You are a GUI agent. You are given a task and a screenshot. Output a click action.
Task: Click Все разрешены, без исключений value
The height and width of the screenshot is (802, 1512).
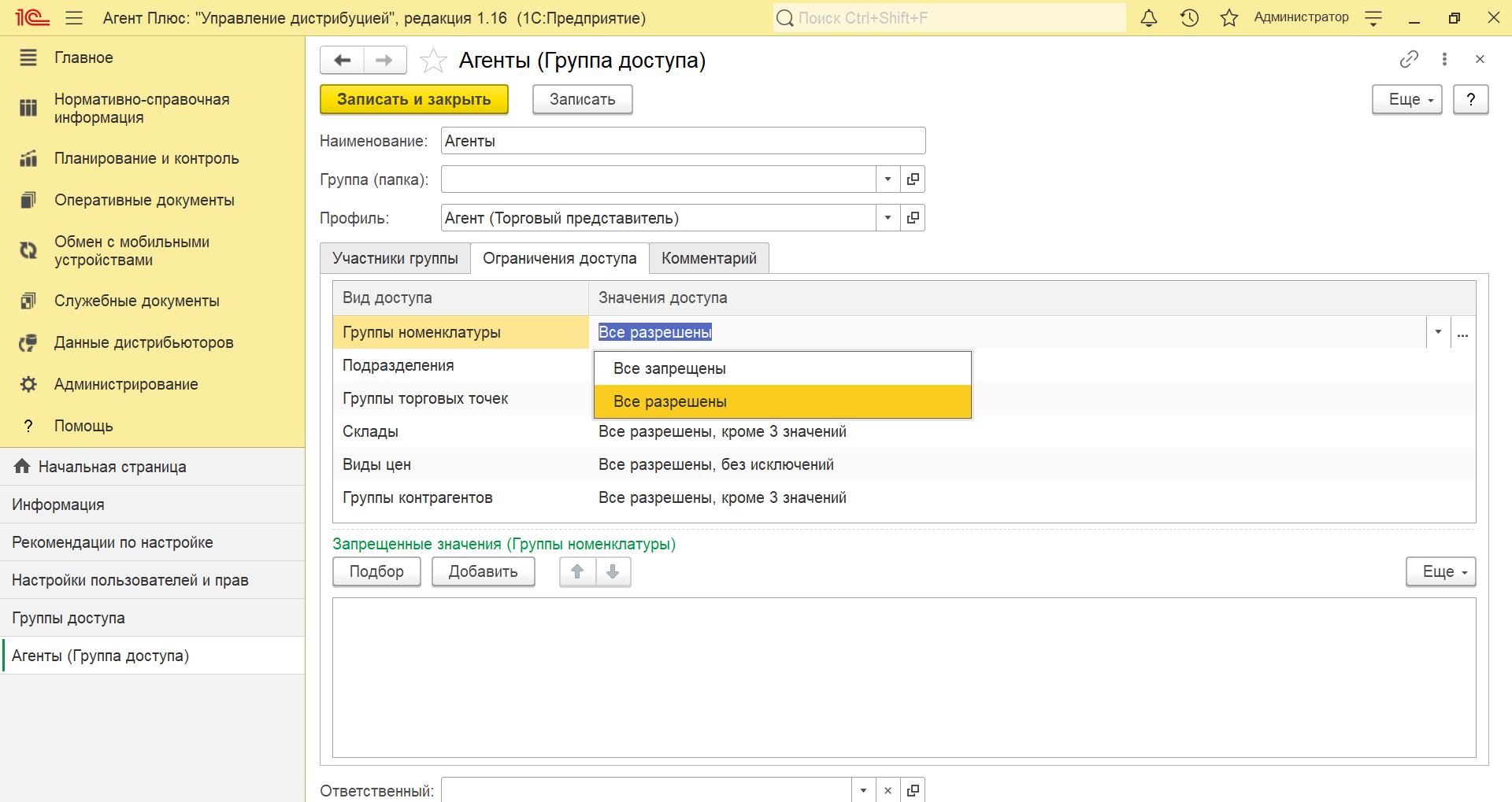716,465
